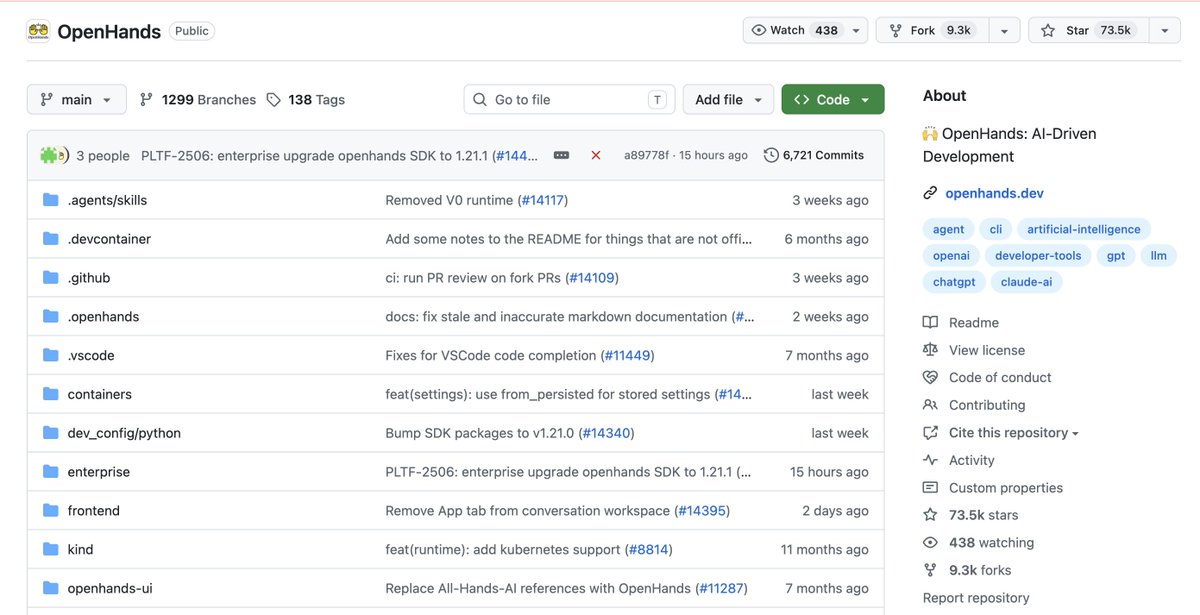The width and height of the screenshot is (1200, 615).
Task: Click the folder icon beside enterprise
Action: pos(51,472)
